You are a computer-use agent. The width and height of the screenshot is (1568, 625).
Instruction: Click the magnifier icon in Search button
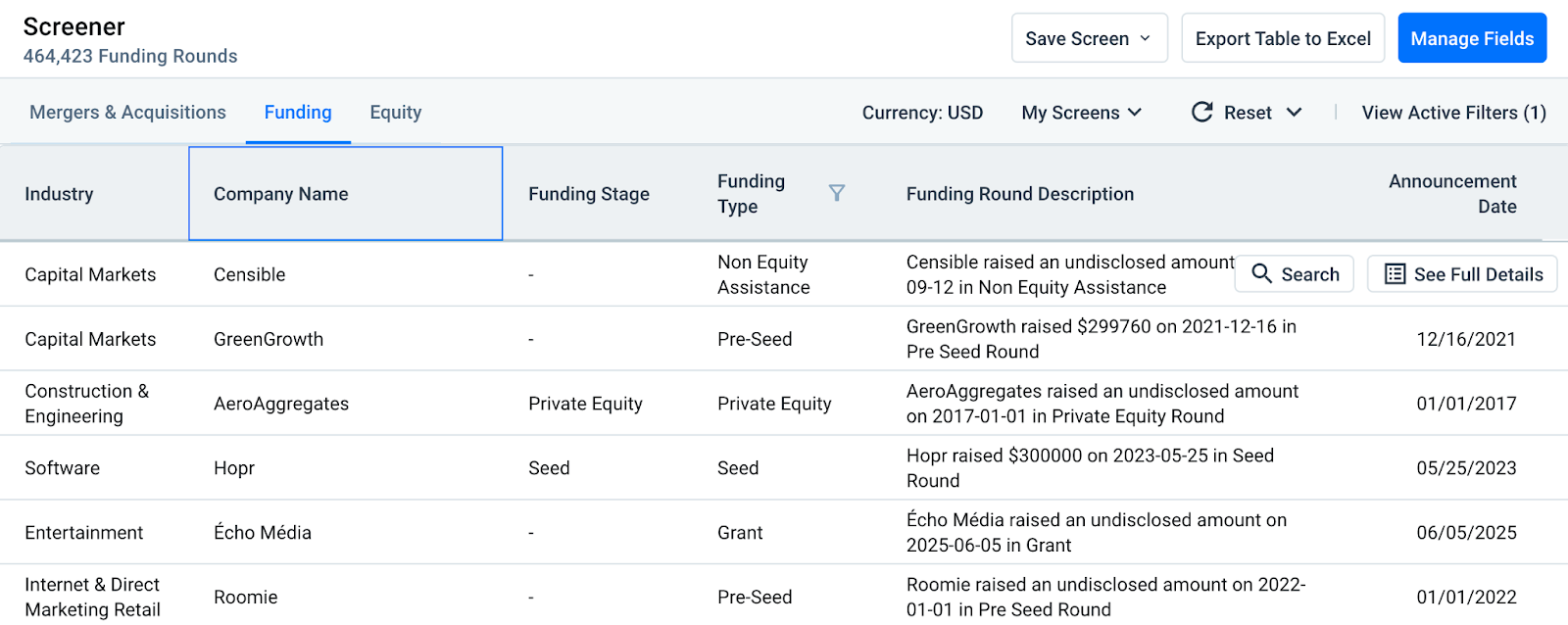[1262, 274]
